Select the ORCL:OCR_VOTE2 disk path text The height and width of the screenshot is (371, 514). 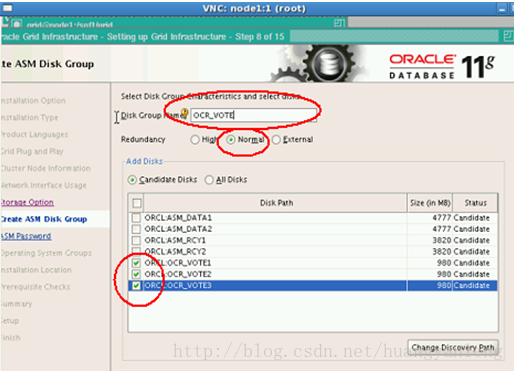[x=178, y=274]
